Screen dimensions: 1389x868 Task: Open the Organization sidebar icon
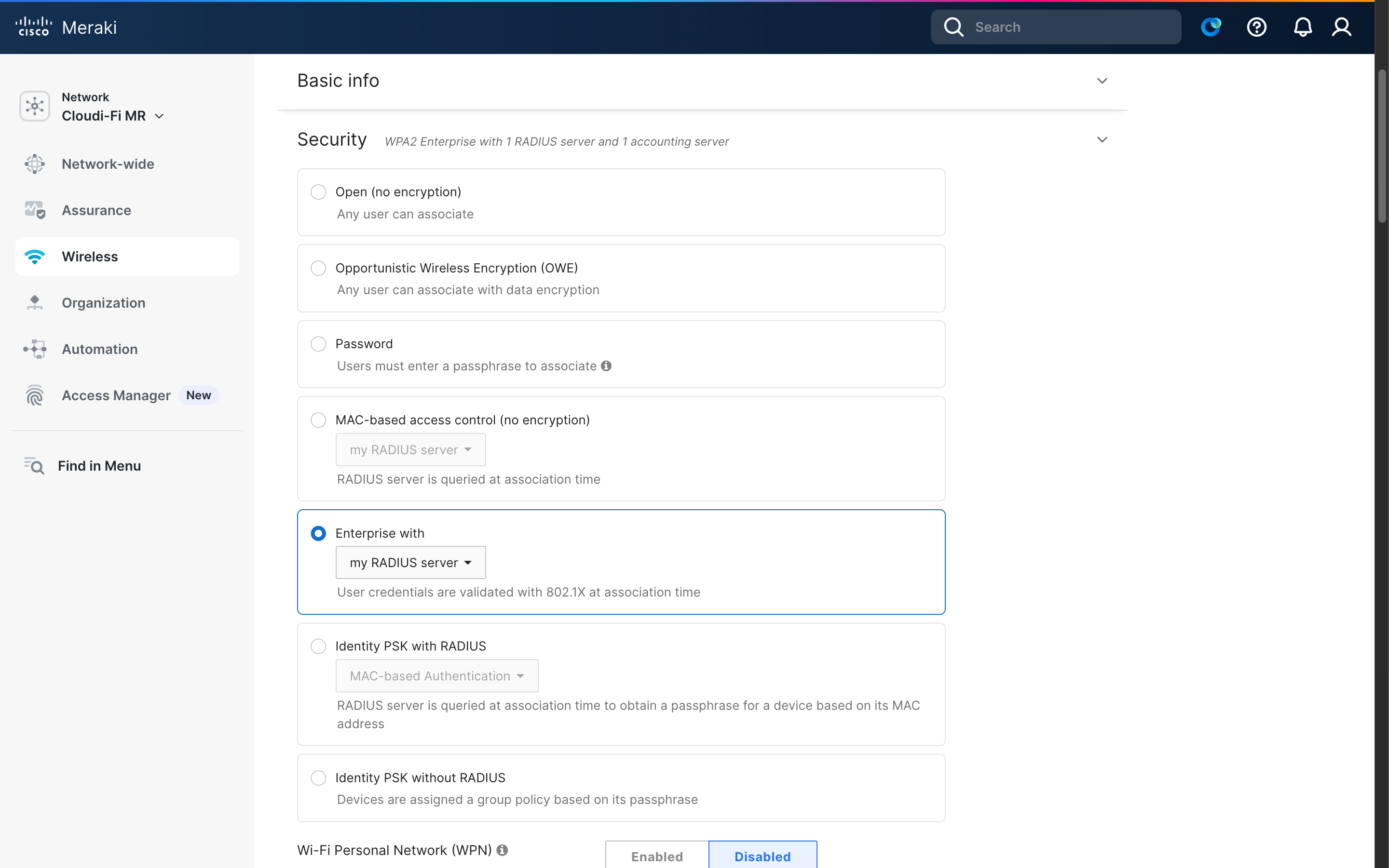[34, 302]
